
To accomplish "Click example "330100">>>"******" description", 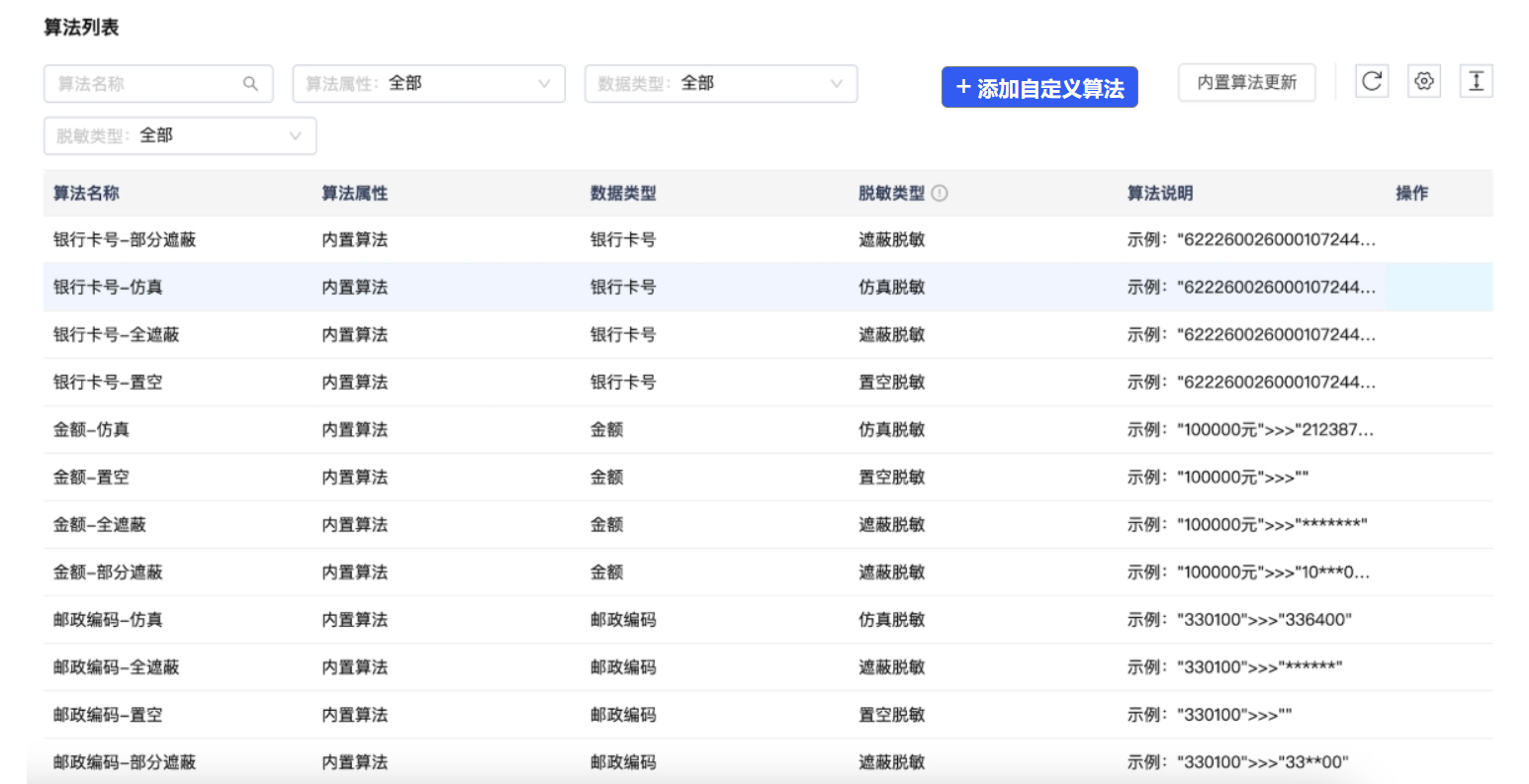I will pyautogui.click(x=1235, y=667).
